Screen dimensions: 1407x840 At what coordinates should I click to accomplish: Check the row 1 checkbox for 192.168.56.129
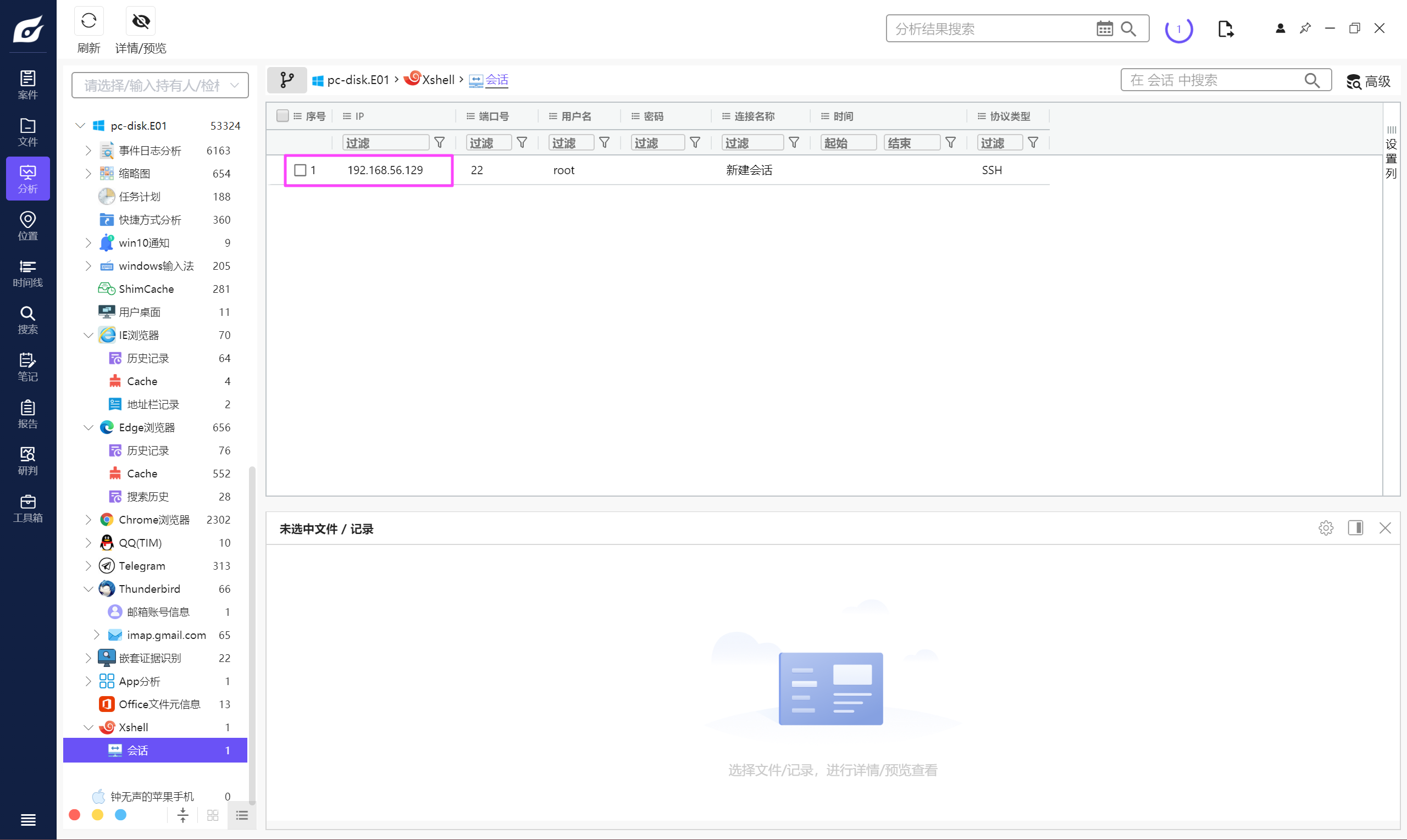point(300,170)
